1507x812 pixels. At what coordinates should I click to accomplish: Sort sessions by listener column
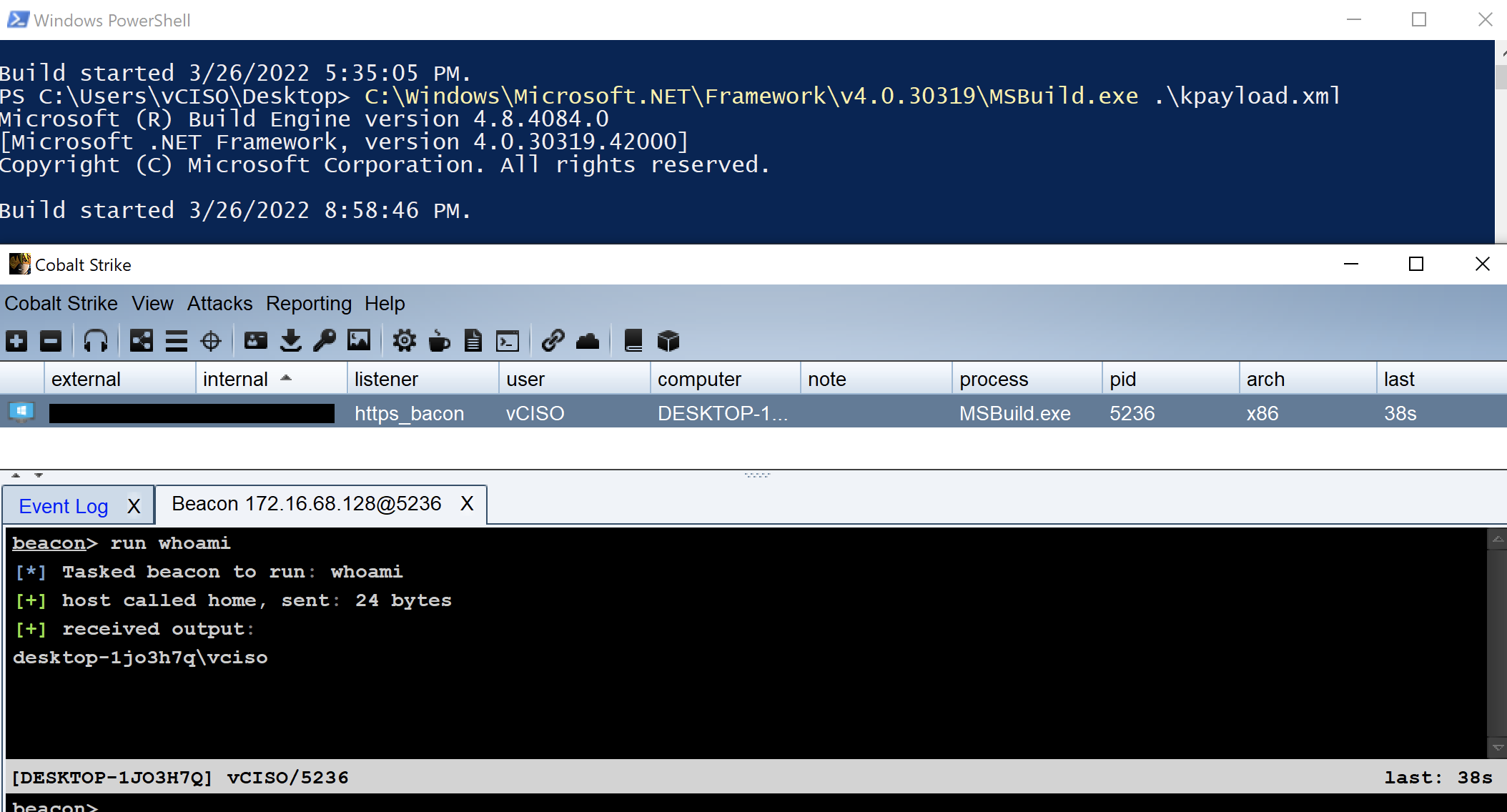(x=423, y=379)
